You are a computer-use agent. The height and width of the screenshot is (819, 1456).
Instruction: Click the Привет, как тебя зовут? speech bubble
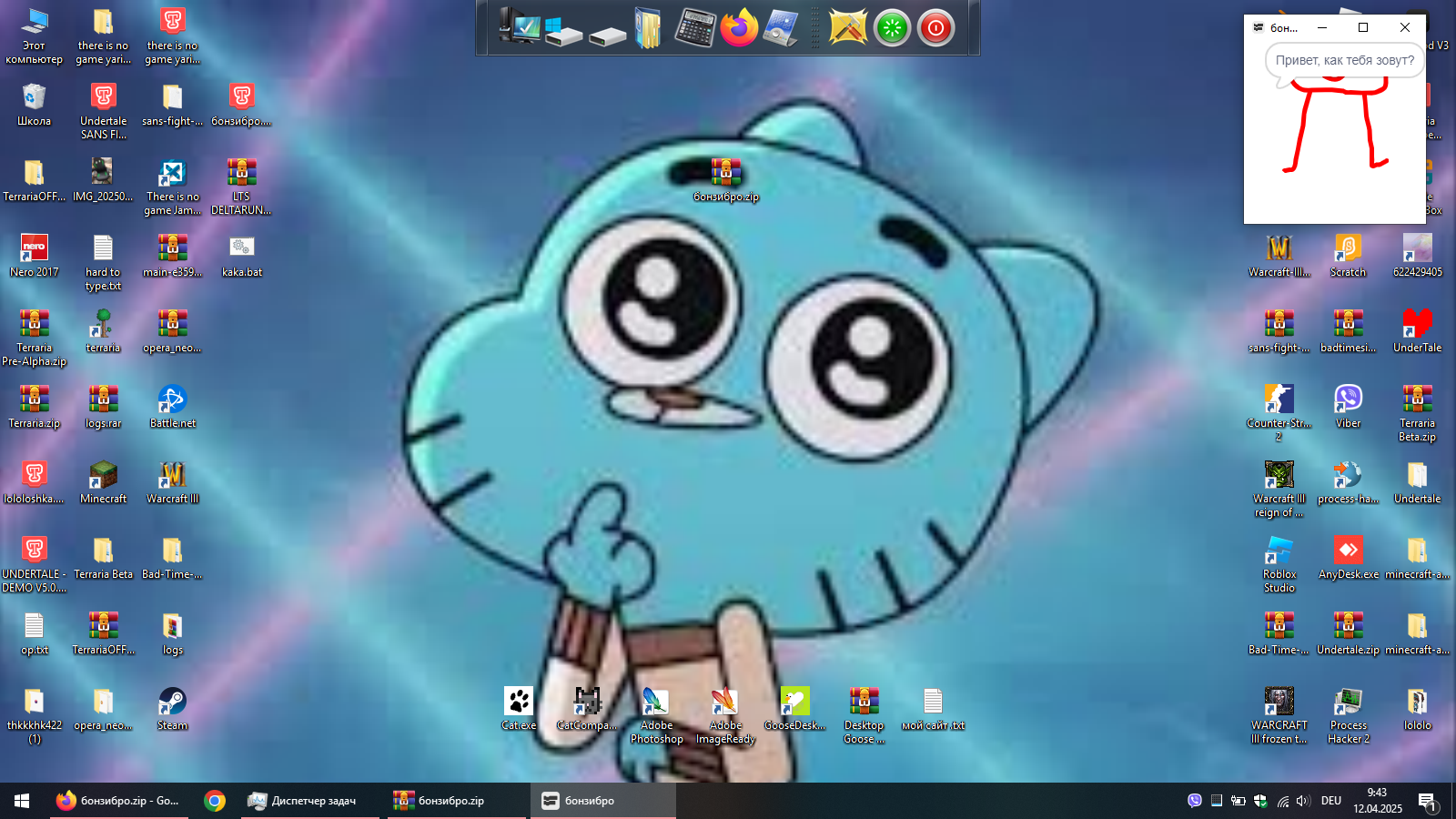coord(1344,60)
